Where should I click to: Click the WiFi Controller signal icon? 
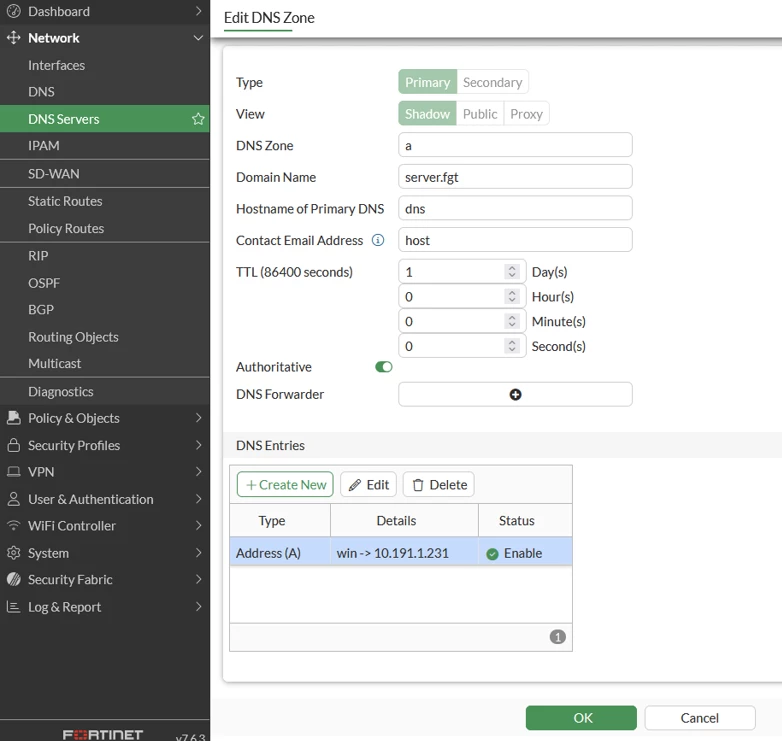click(x=14, y=526)
